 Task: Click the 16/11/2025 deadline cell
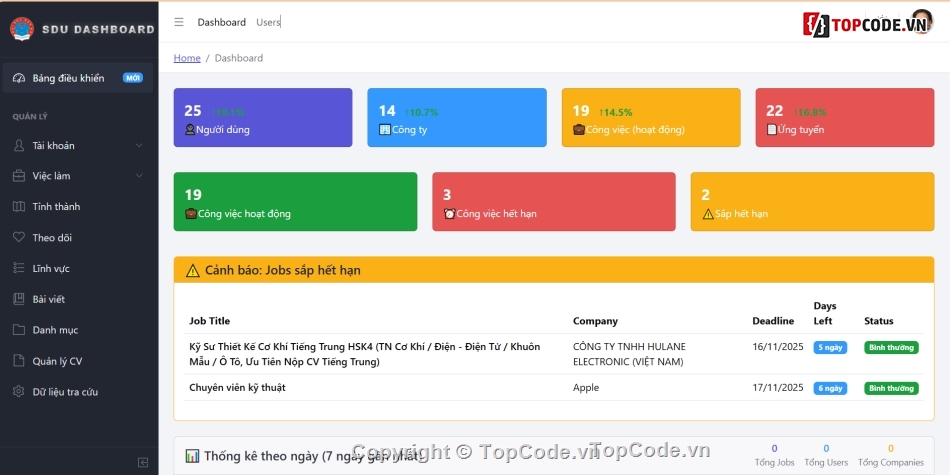pyautogui.click(x=778, y=347)
